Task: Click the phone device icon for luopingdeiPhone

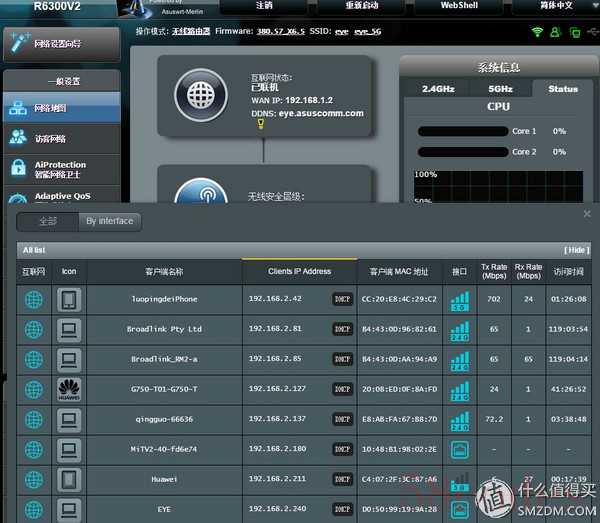Action: pos(69,299)
